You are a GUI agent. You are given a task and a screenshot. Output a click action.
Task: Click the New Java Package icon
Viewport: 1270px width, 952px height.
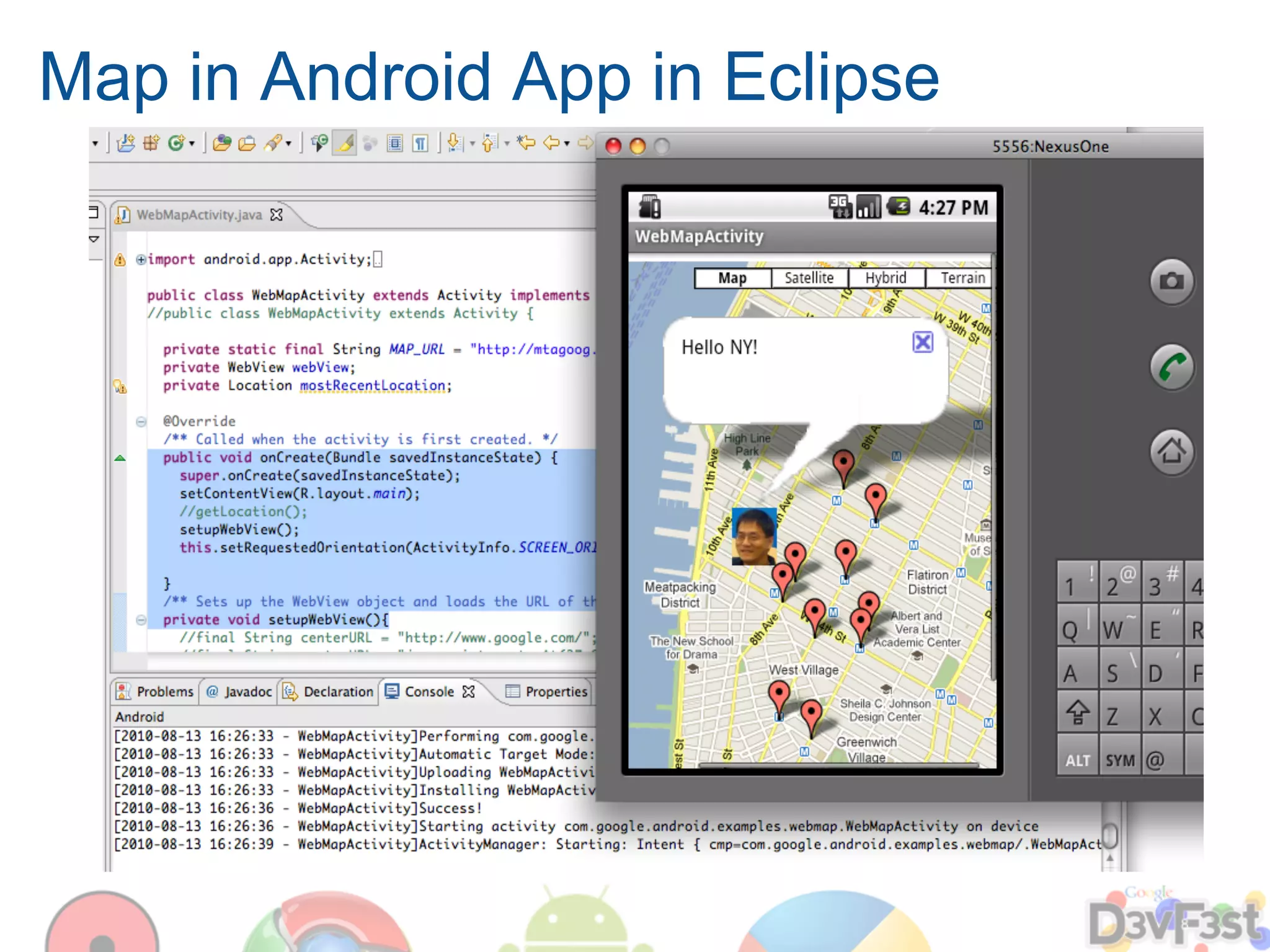pos(151,144)
